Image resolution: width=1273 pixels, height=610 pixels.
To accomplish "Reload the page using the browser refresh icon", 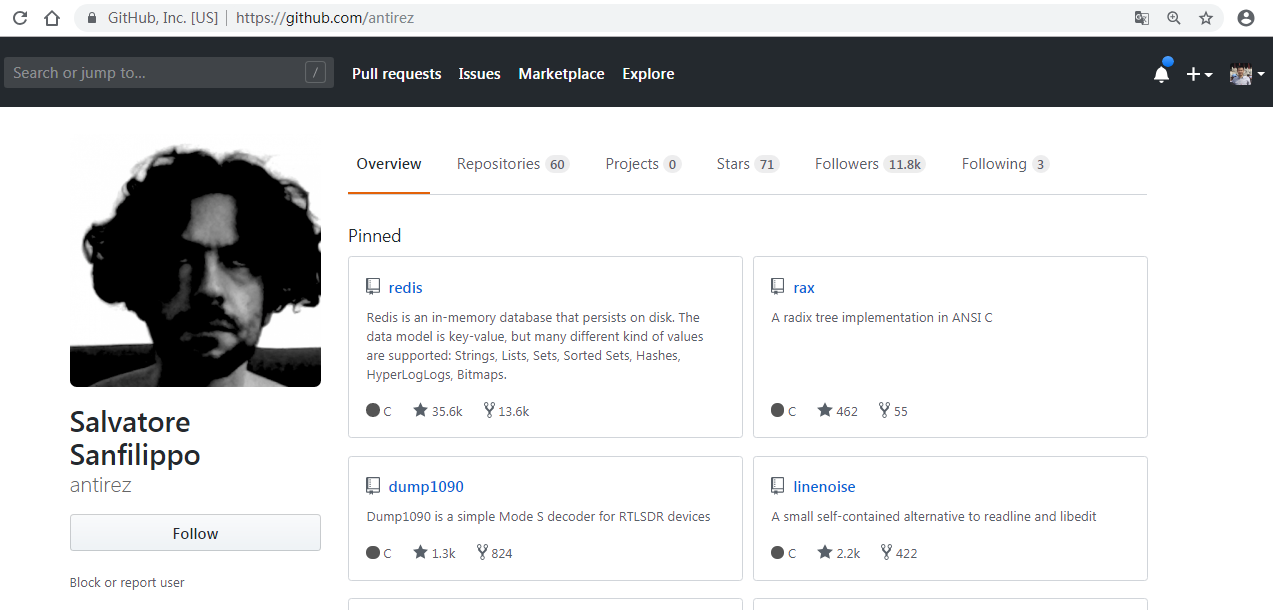I will (20, 18).
